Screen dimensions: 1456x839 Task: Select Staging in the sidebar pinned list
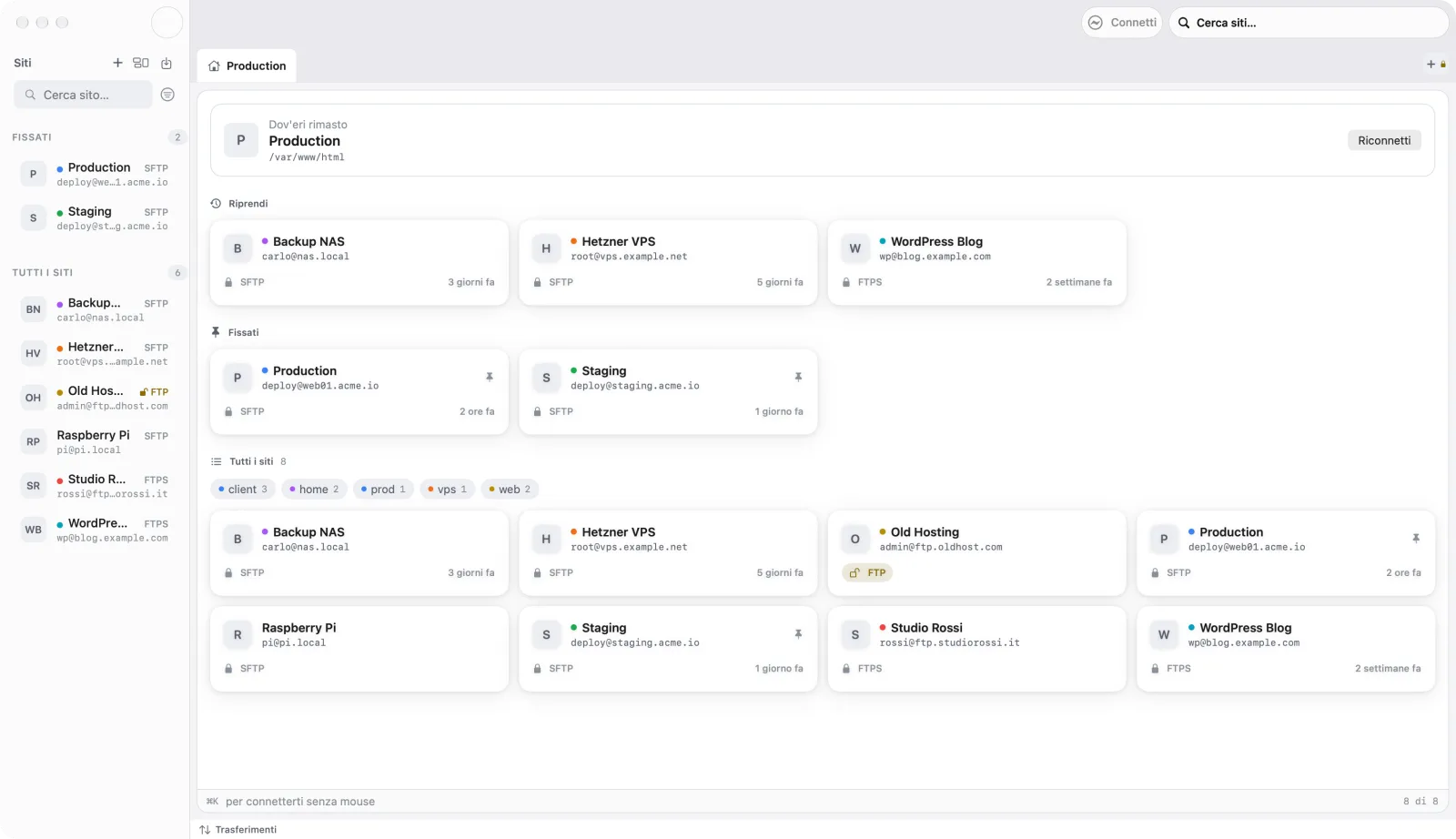(95, 218)
